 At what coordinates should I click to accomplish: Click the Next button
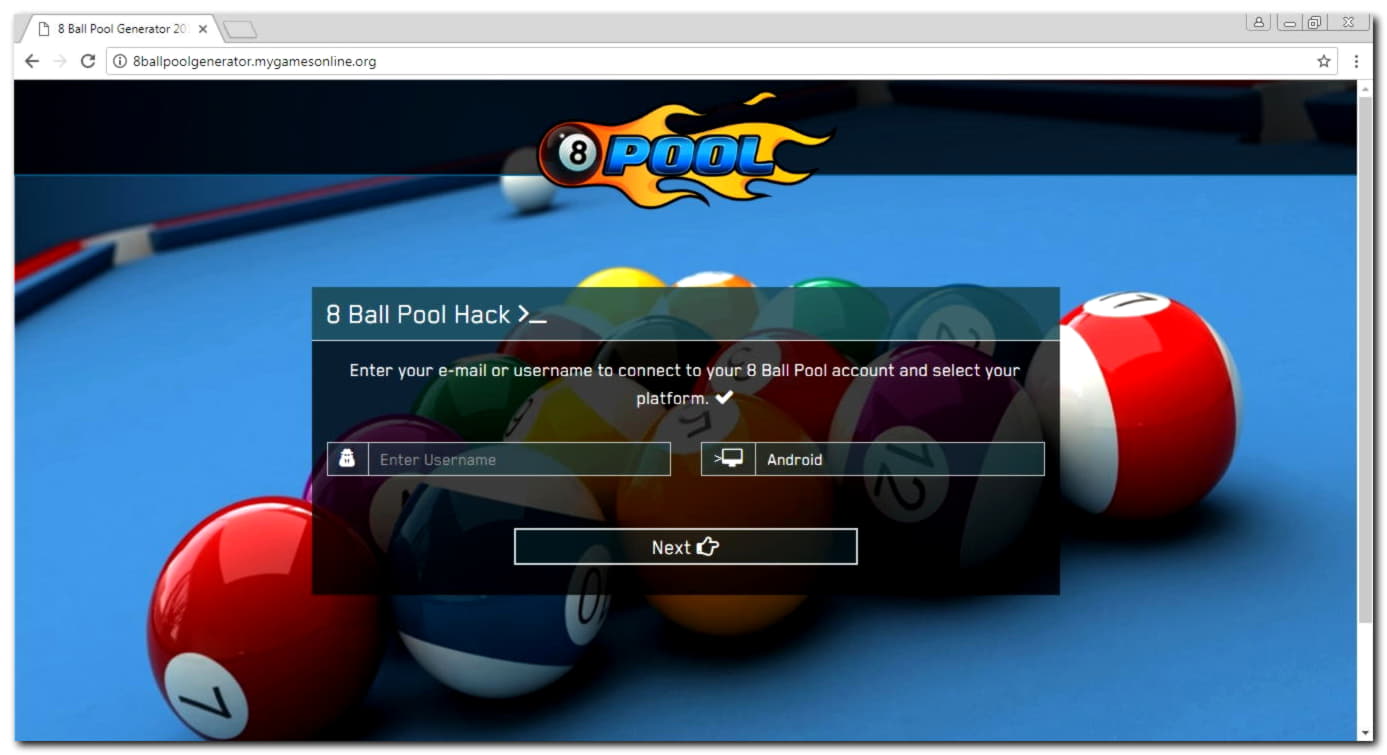[685, 547]
